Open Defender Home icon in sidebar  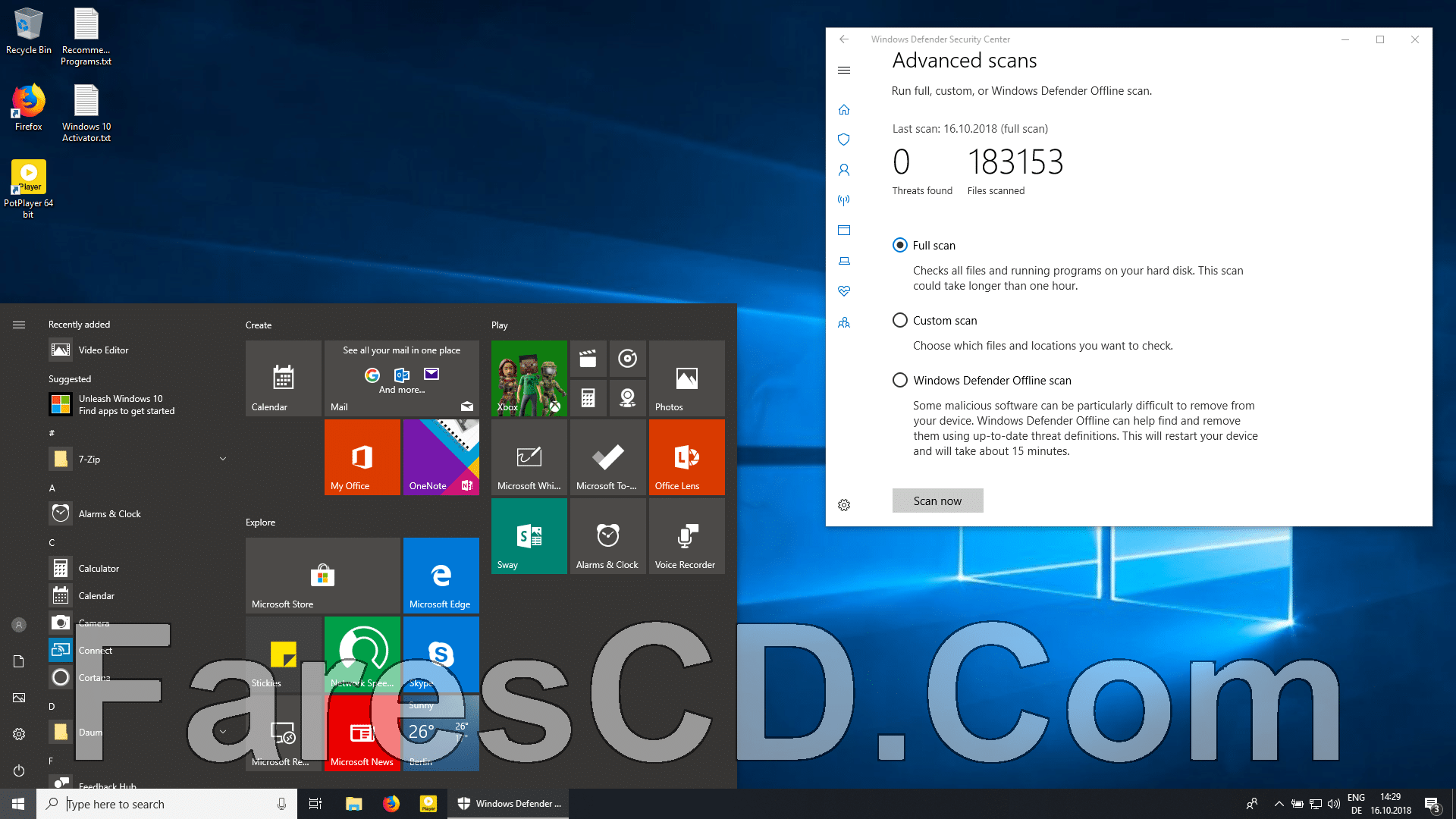tap(844, 110)
